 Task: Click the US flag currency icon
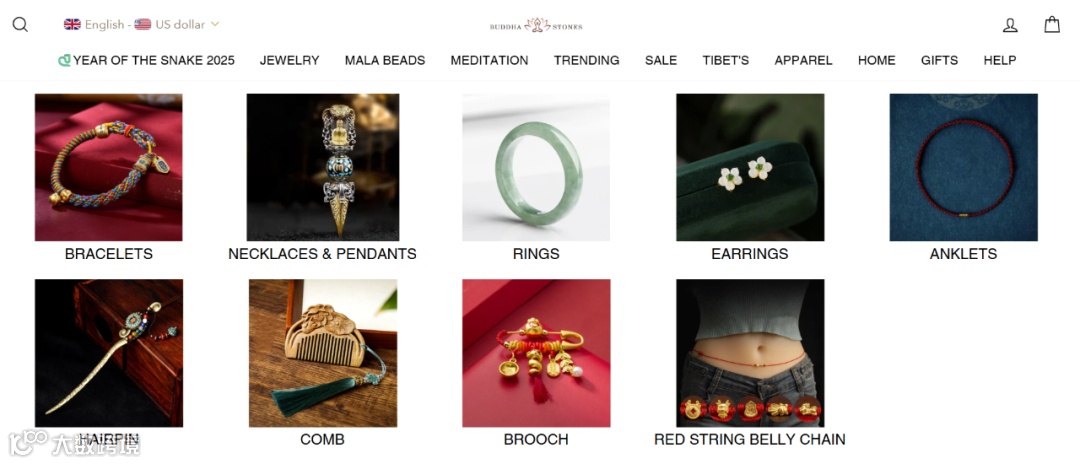[143, 24]
